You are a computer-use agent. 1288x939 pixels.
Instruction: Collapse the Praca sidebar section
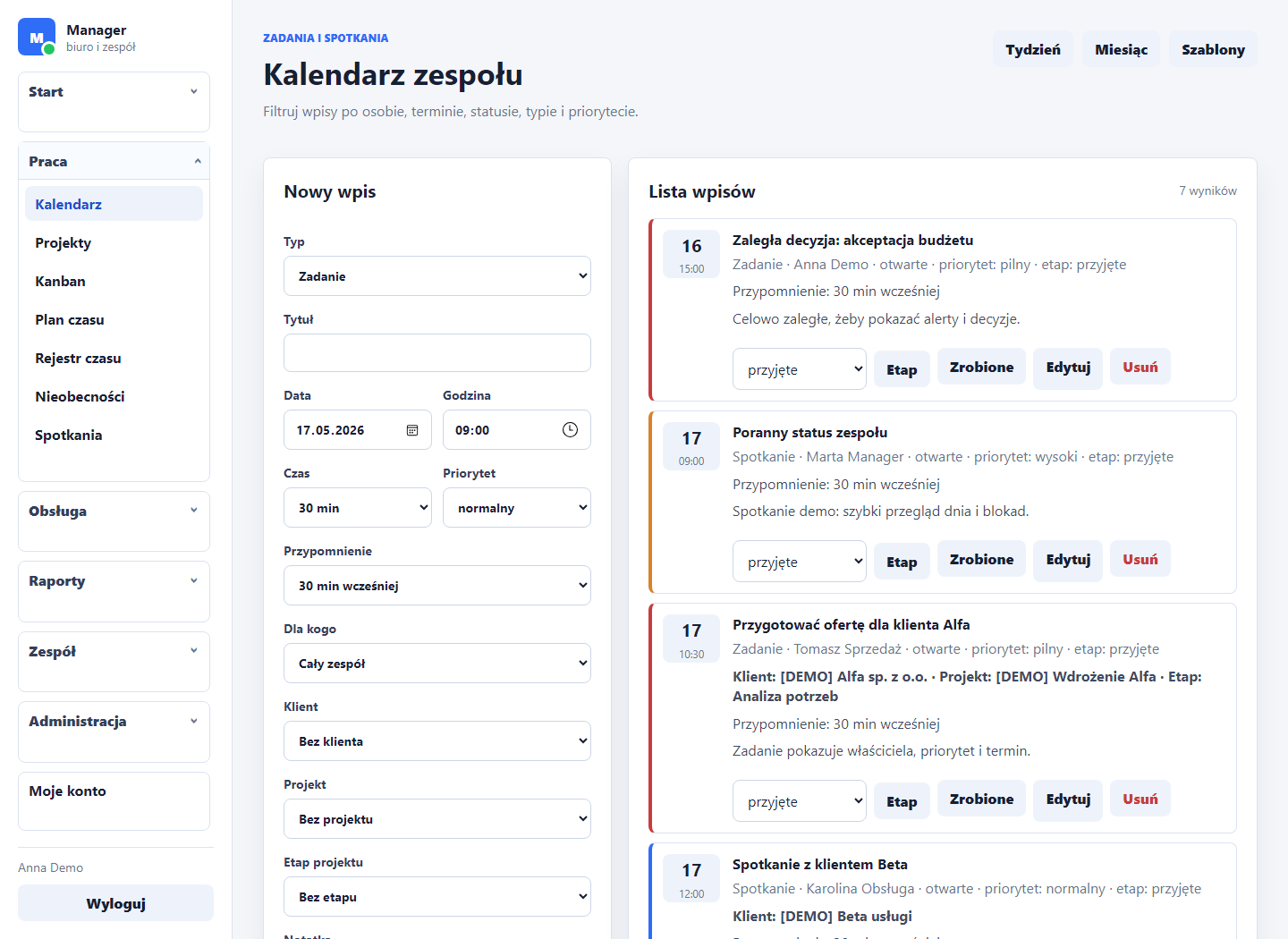point(114,162)
